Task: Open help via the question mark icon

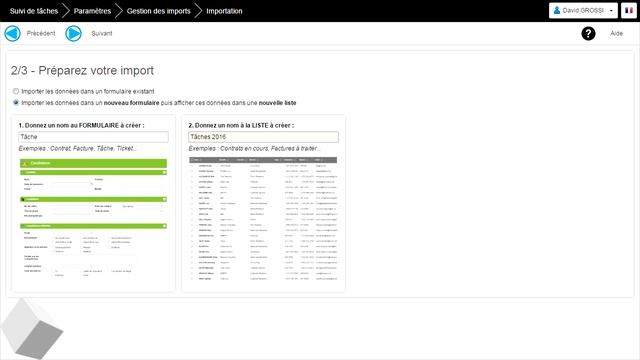Action: [x=588, y=33]
